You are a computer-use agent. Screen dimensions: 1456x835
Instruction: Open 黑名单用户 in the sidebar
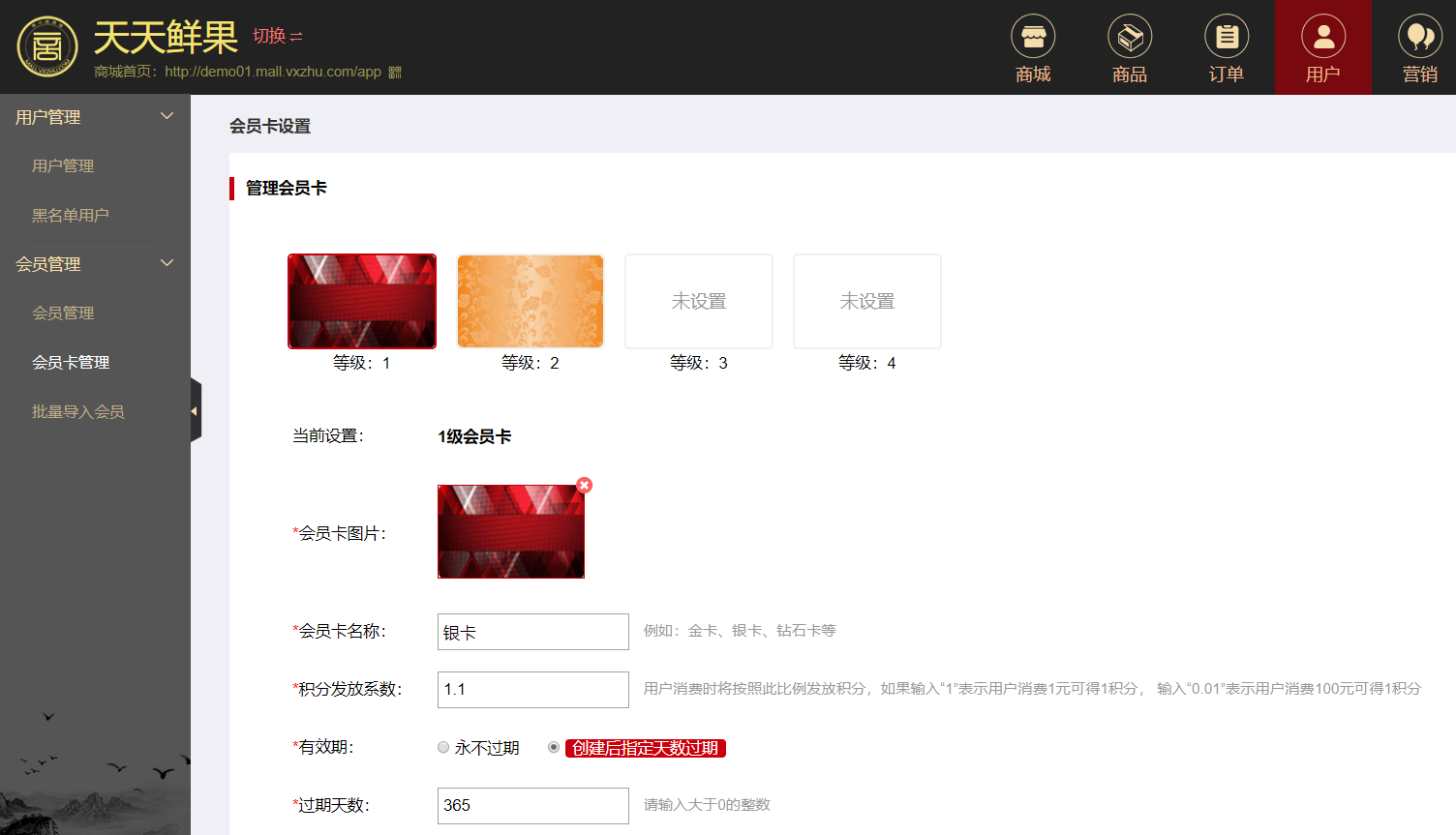[70, 215]
